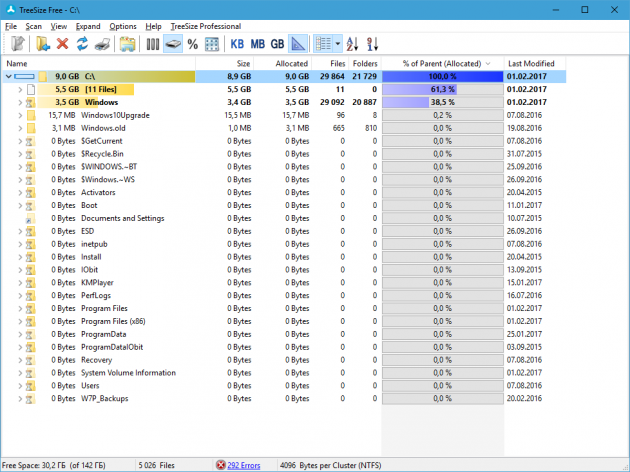Sort by the Files column header
630x472 pixels.
click(330, 63)
